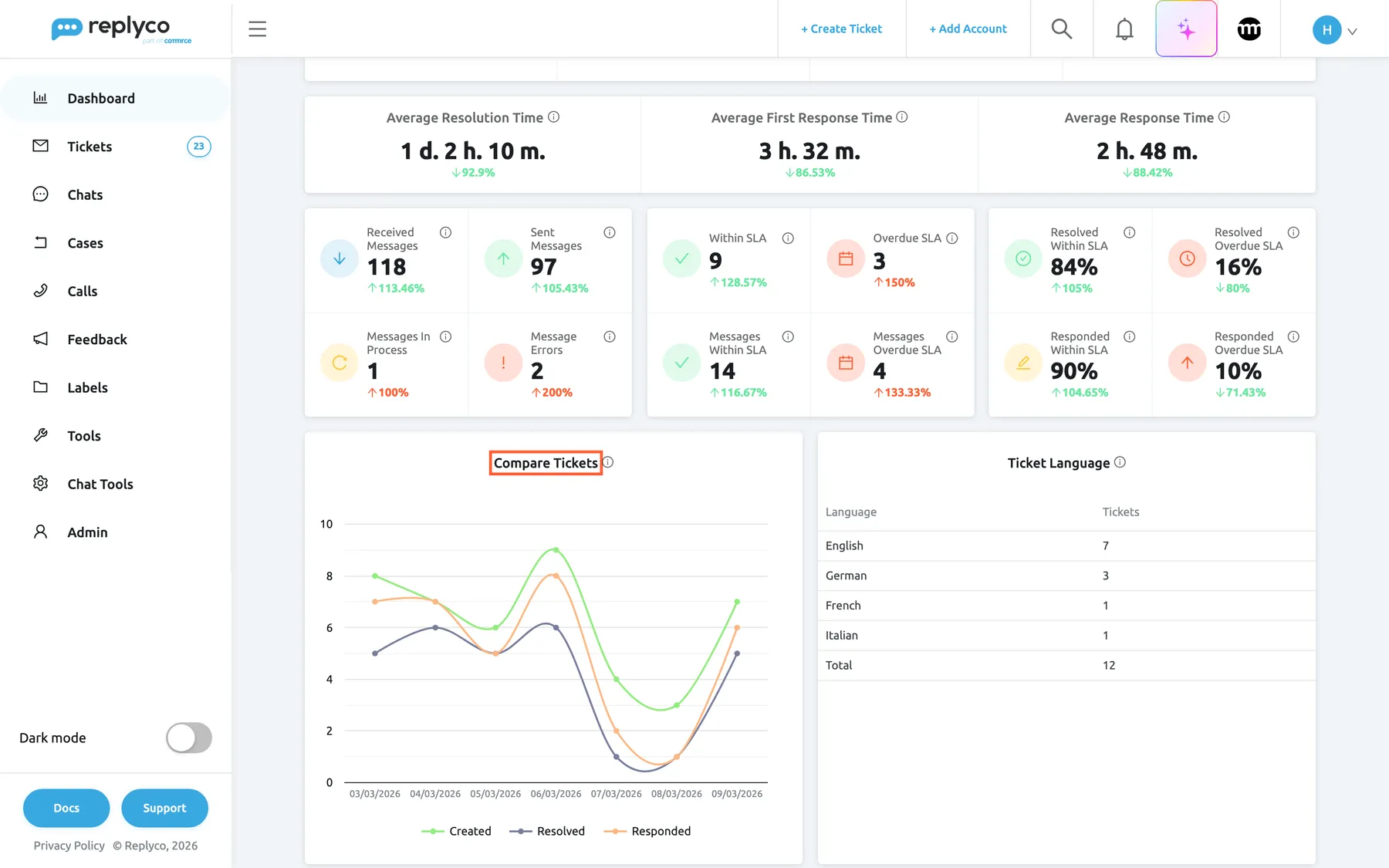Show info for Average Resolution Time
This screenshot has width=1389, height=868.
click(553, 117)
